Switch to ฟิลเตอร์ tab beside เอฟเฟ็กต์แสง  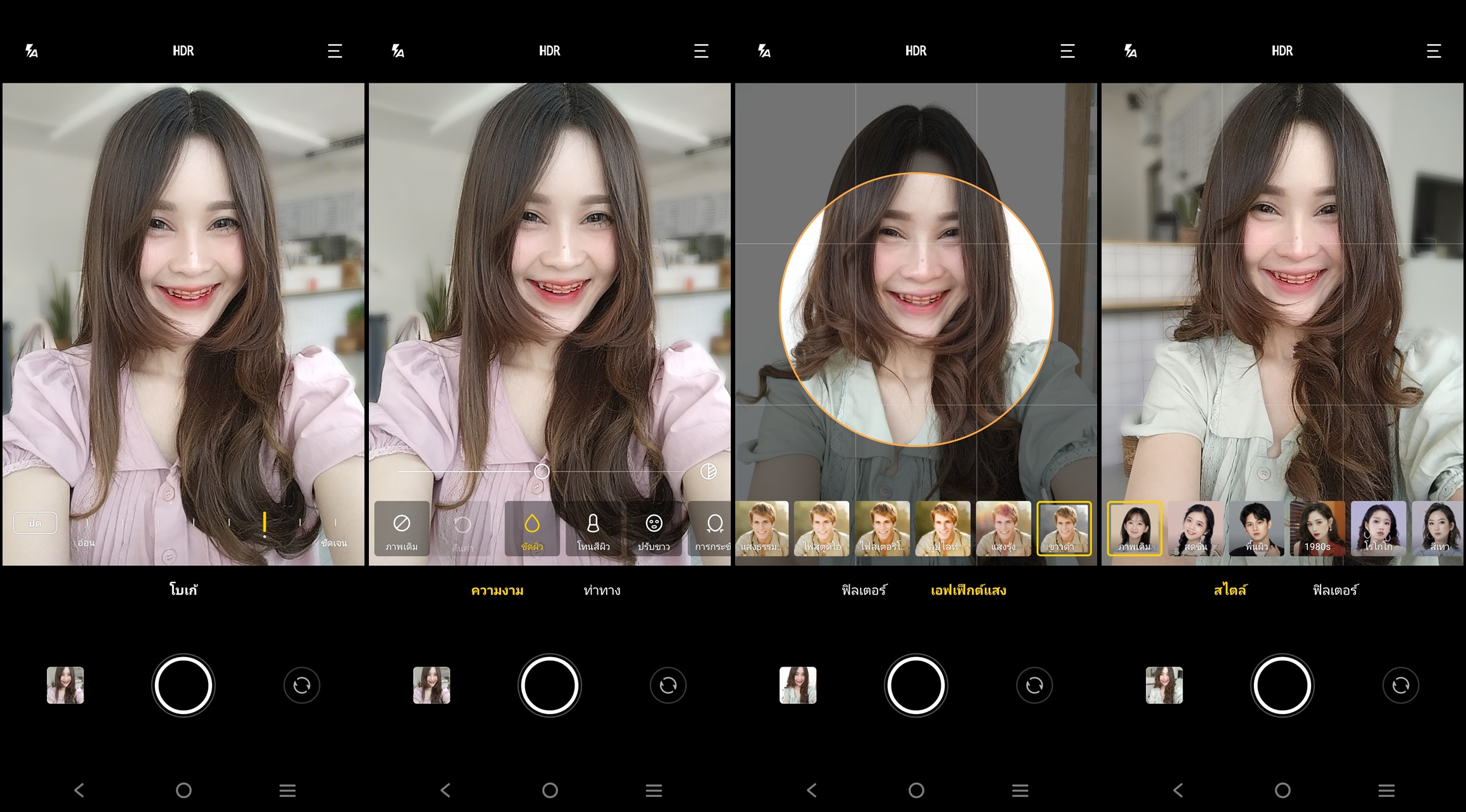(x=864, y=590)
